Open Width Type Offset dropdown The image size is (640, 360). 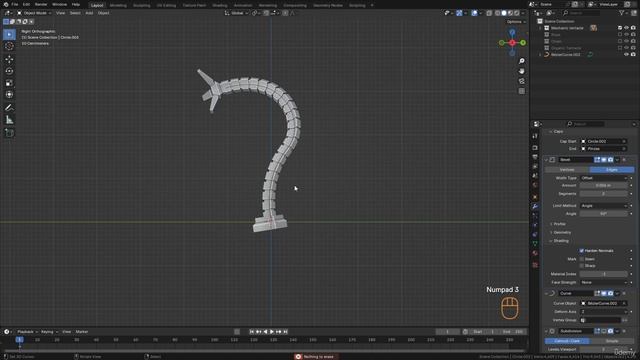[x=604, y=178]
